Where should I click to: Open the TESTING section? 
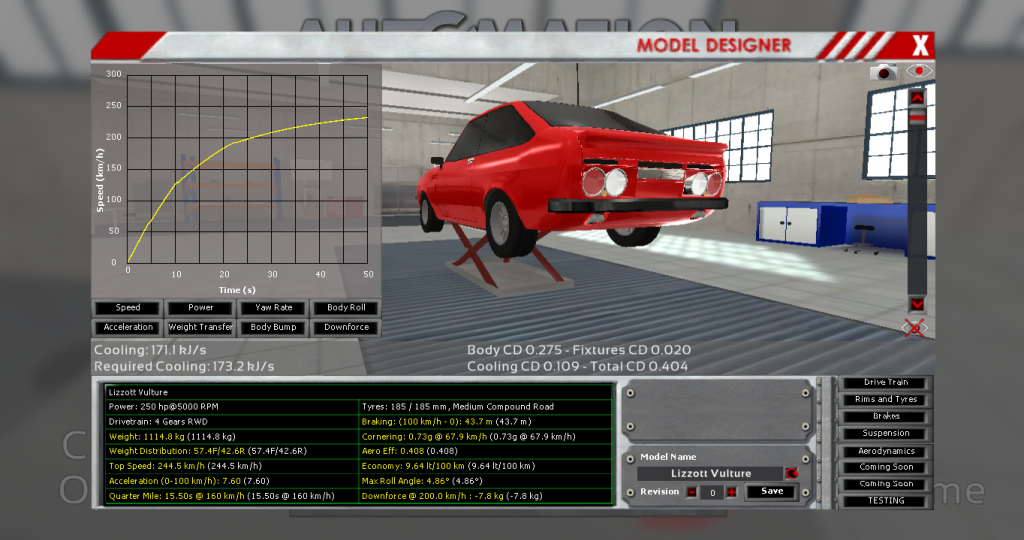[x=886, y=501]
